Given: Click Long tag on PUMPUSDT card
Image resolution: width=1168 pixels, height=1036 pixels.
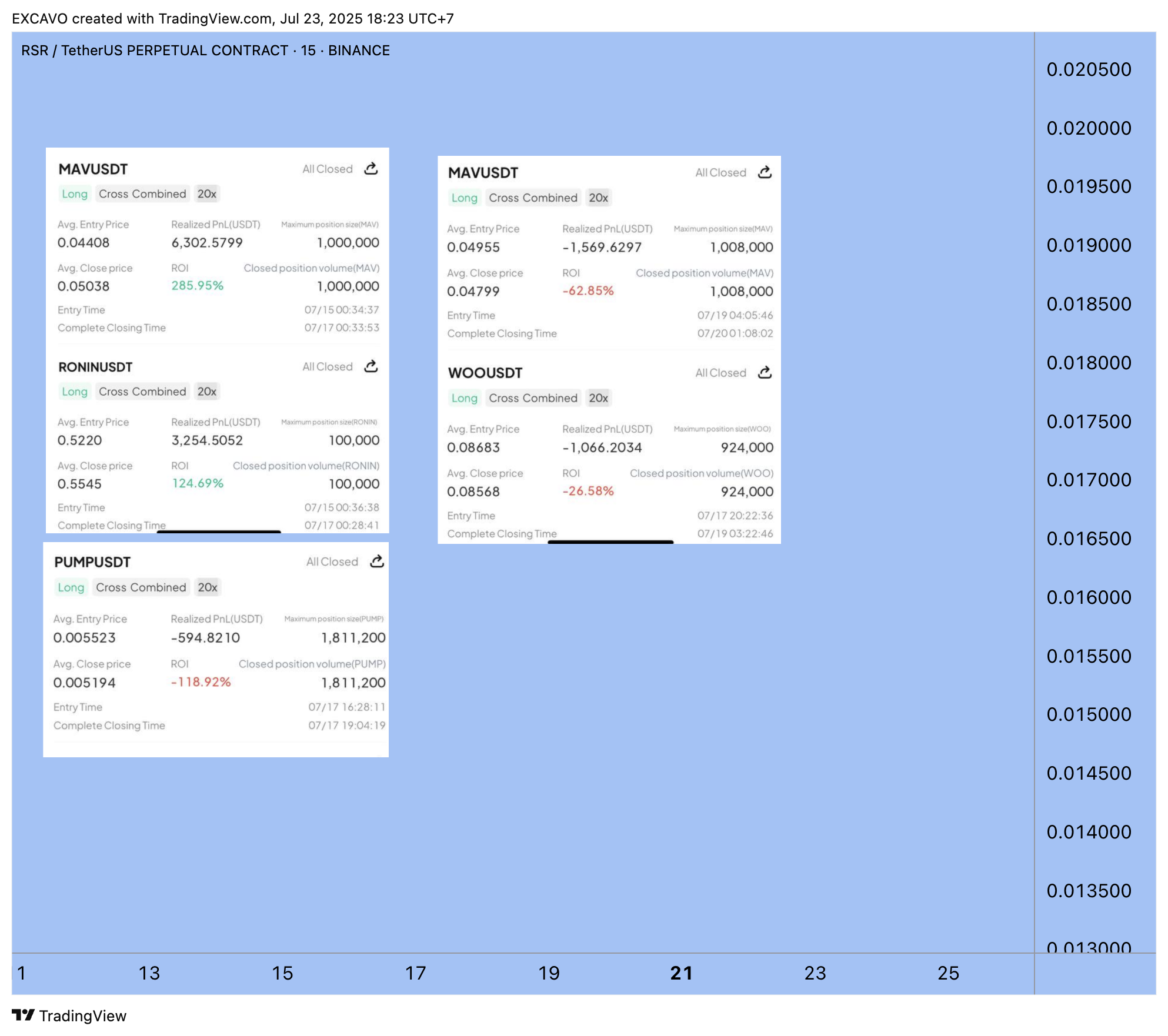Looking at the screenshot, I should coord(71,587).
